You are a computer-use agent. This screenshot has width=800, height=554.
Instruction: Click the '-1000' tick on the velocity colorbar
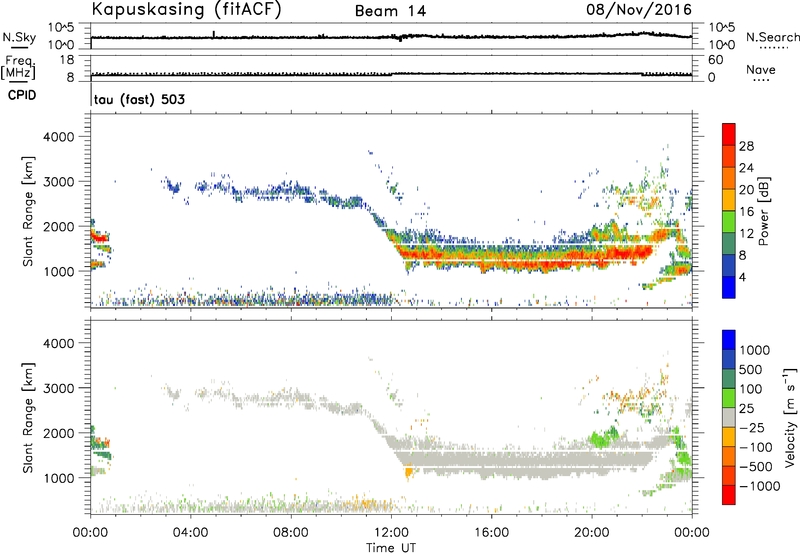(x=760, y=486)
